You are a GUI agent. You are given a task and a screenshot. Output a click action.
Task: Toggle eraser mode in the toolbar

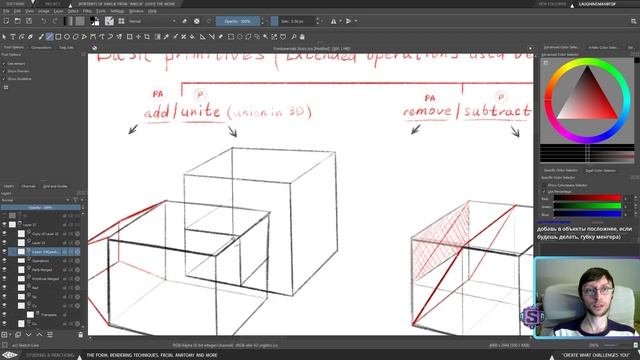[x=185, y=21]
